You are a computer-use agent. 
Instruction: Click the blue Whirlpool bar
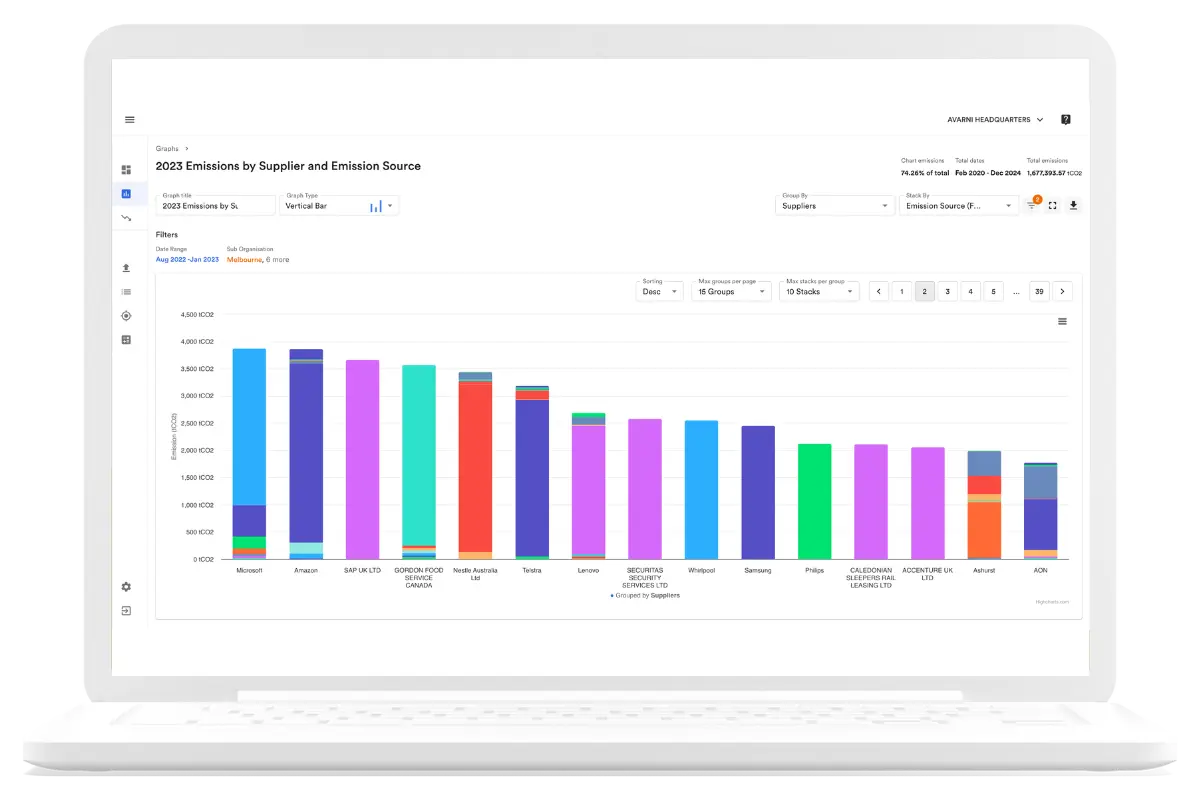pos(701,490)
